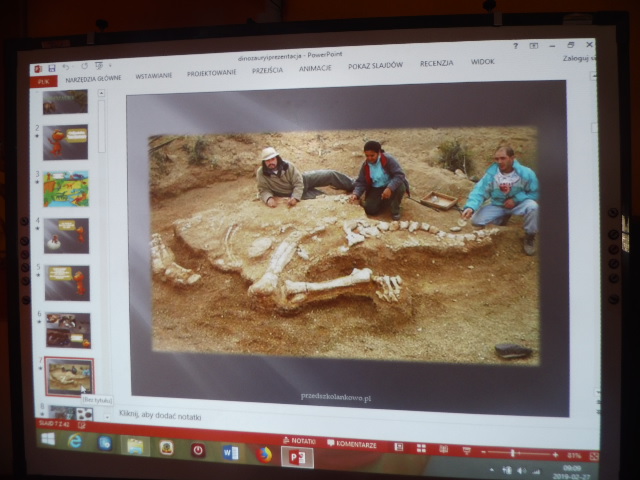Click the Zaloguj się sign-in link
Image resolution: width=640 pixels, height=480 pixels.
(579, 58)
